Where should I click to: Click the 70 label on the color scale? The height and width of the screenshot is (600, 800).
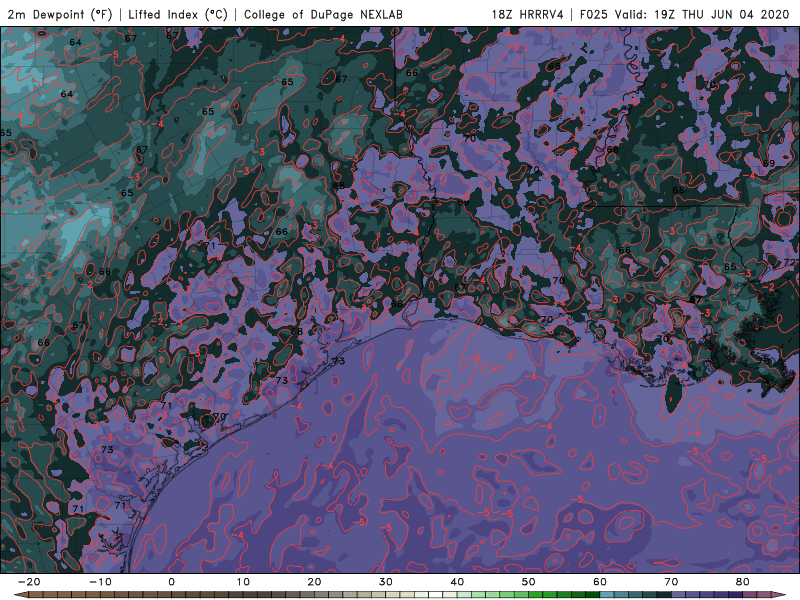(x=671, y=582)
